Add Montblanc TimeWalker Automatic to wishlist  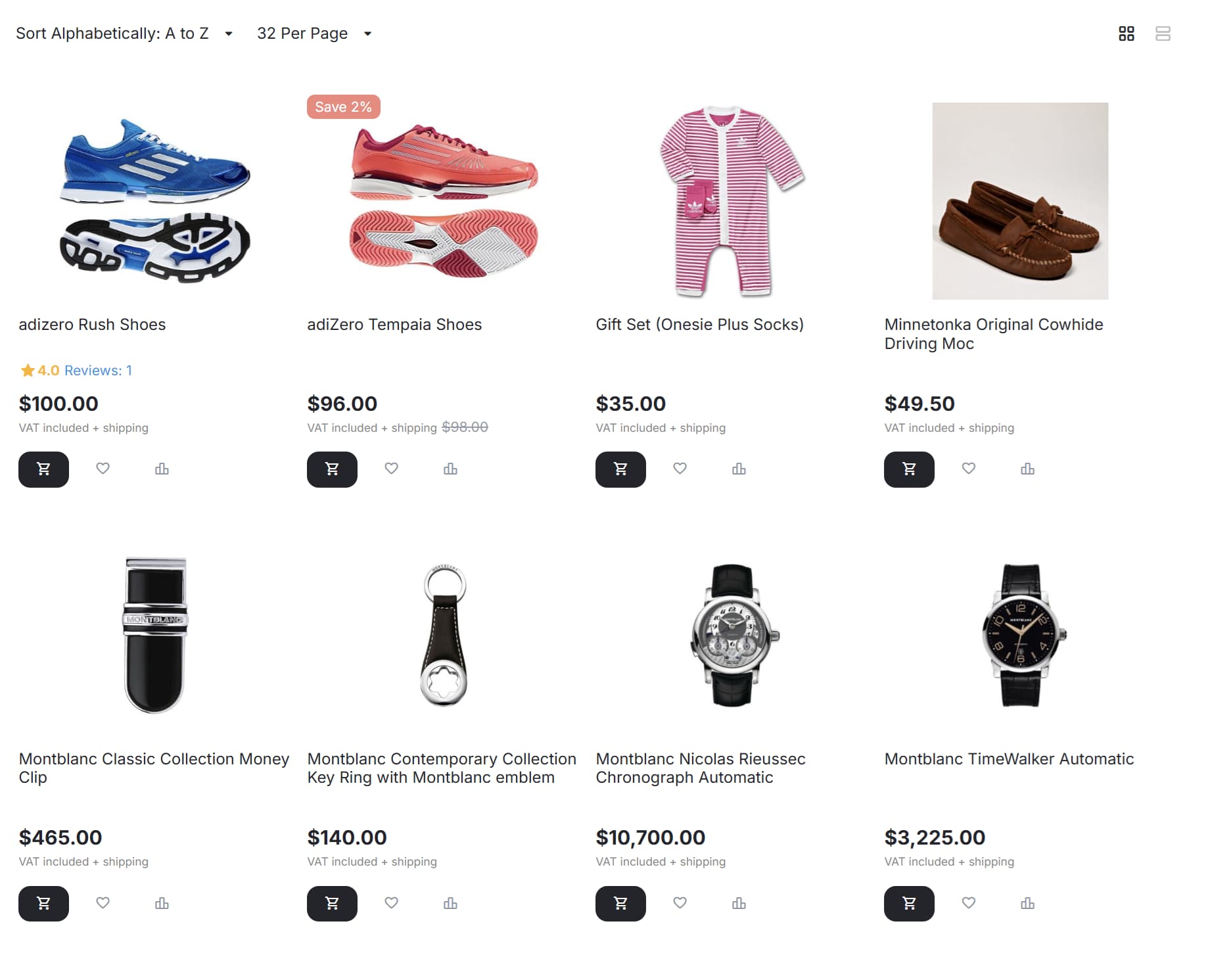pos(968,903)
